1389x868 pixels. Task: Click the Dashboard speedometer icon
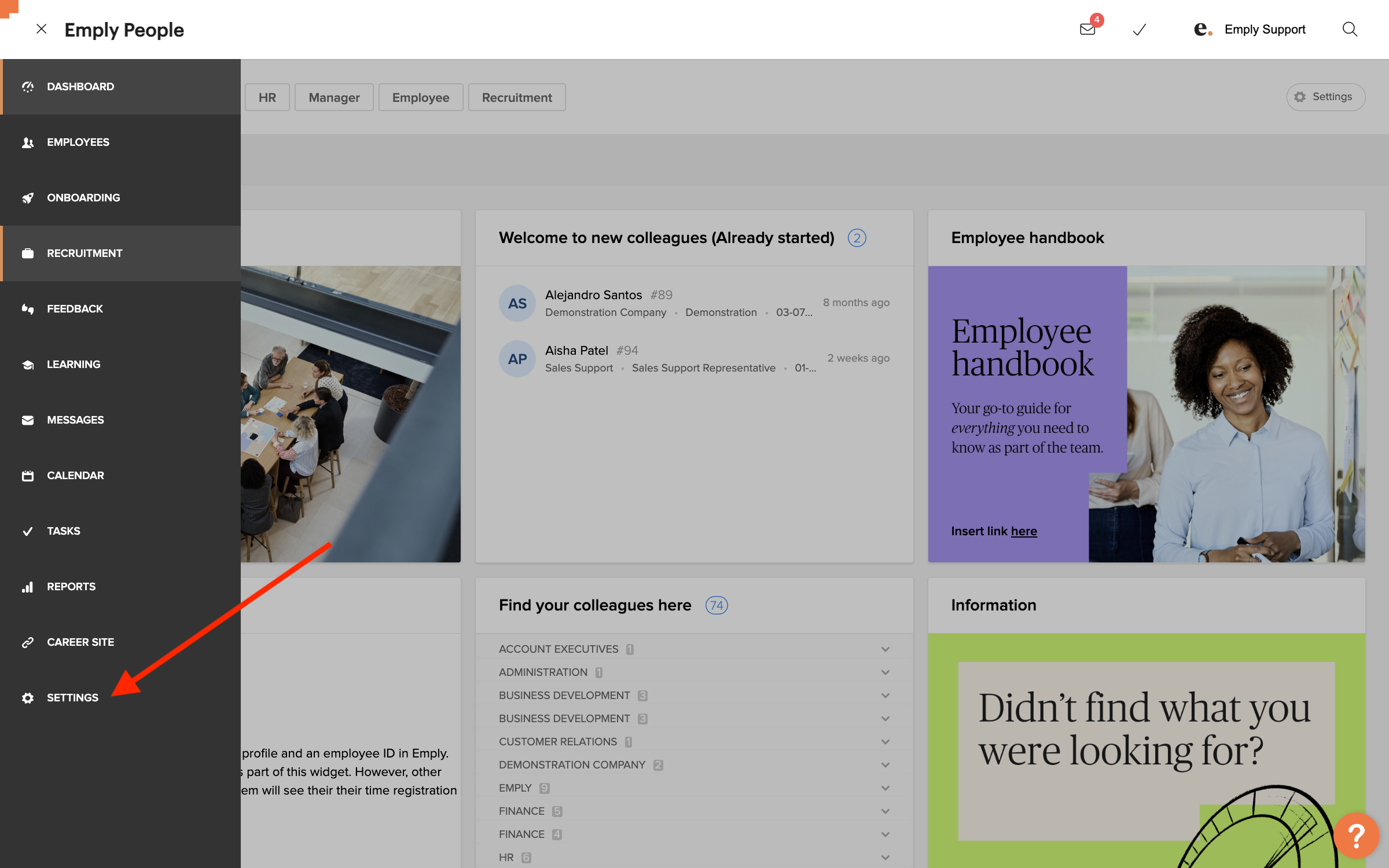coord(28,87)
